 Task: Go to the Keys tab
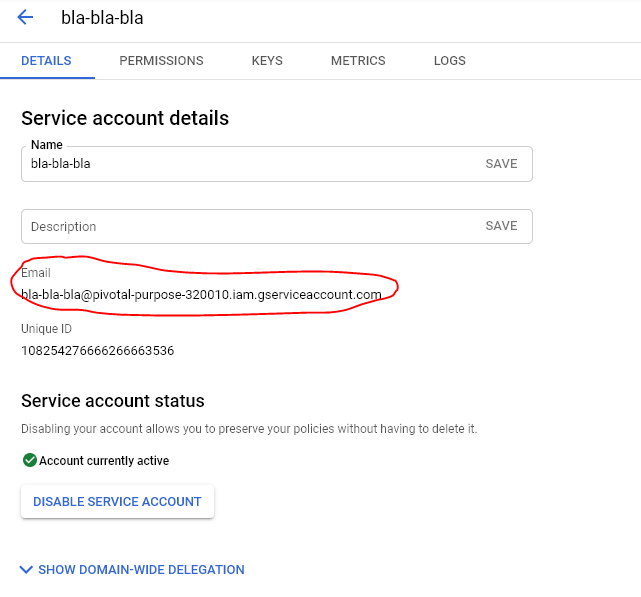(267, 61)
